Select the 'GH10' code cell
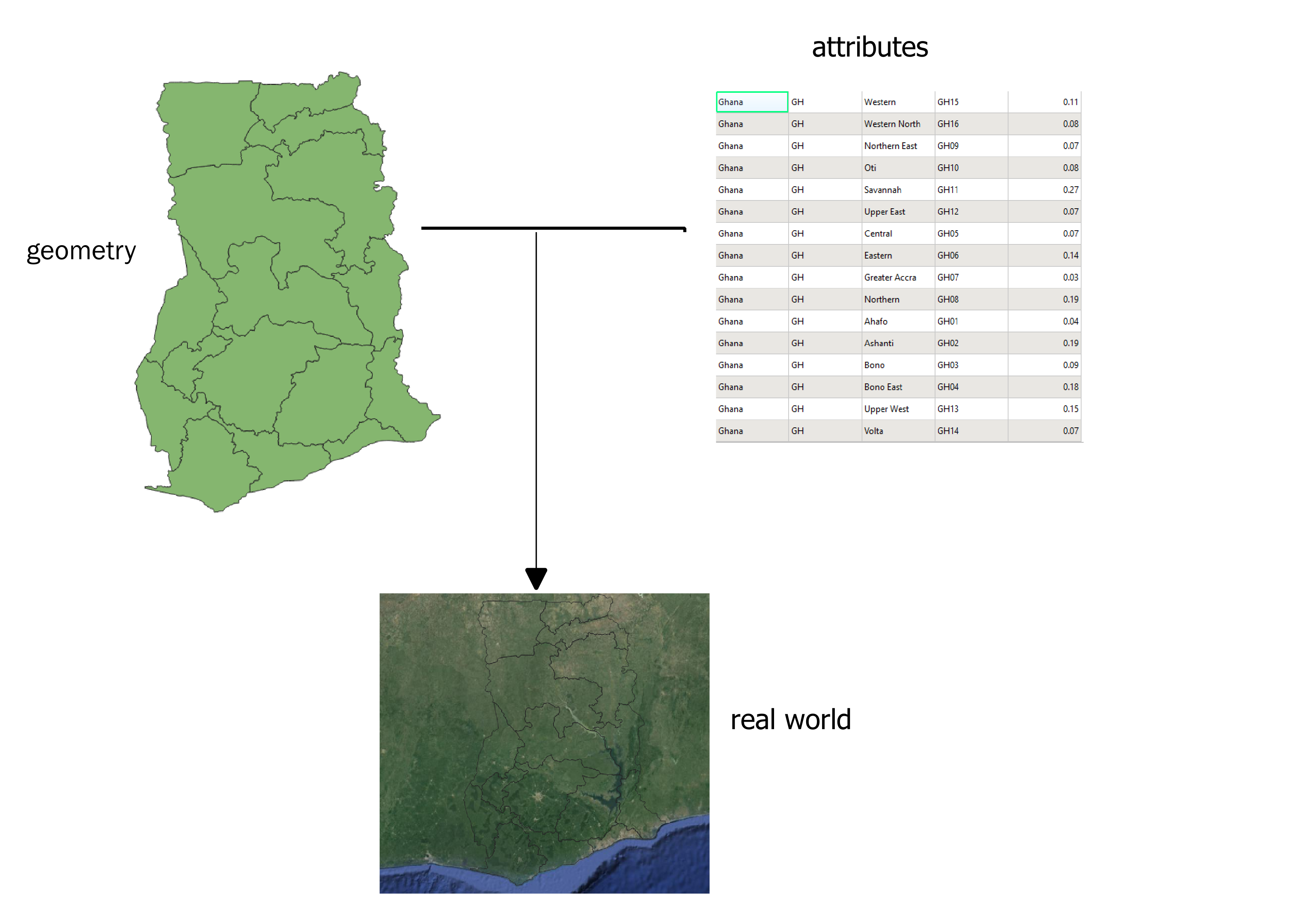This screenshot has width=1307, height=924. (971, 168)
